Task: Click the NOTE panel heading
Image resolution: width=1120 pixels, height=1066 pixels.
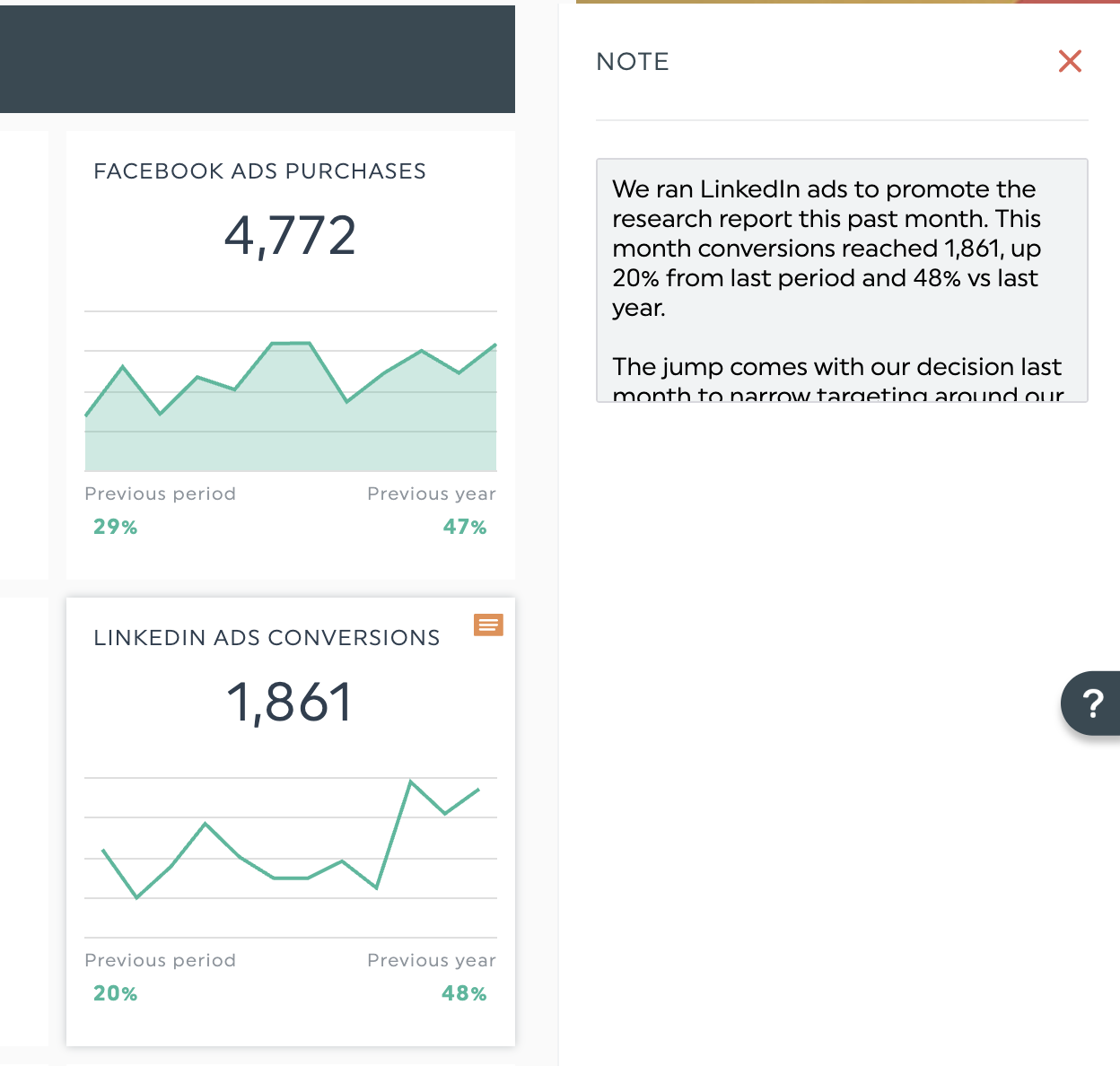Action: tap(633, 62)
